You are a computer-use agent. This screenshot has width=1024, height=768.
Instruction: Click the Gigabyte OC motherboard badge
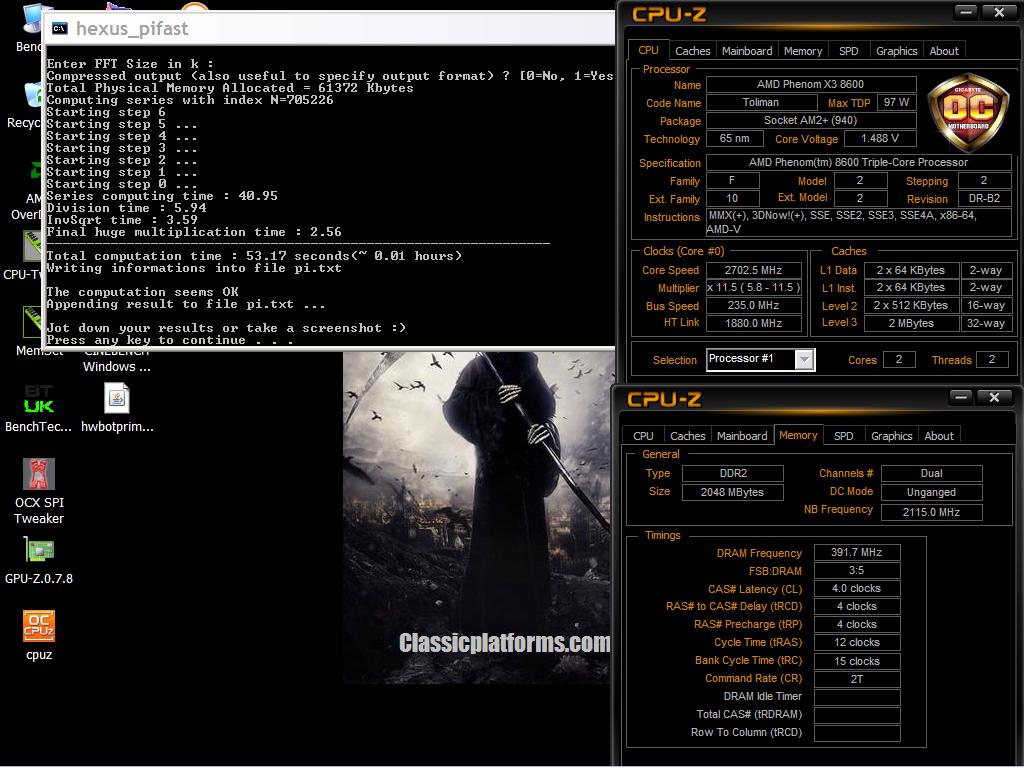coord(968,112)
